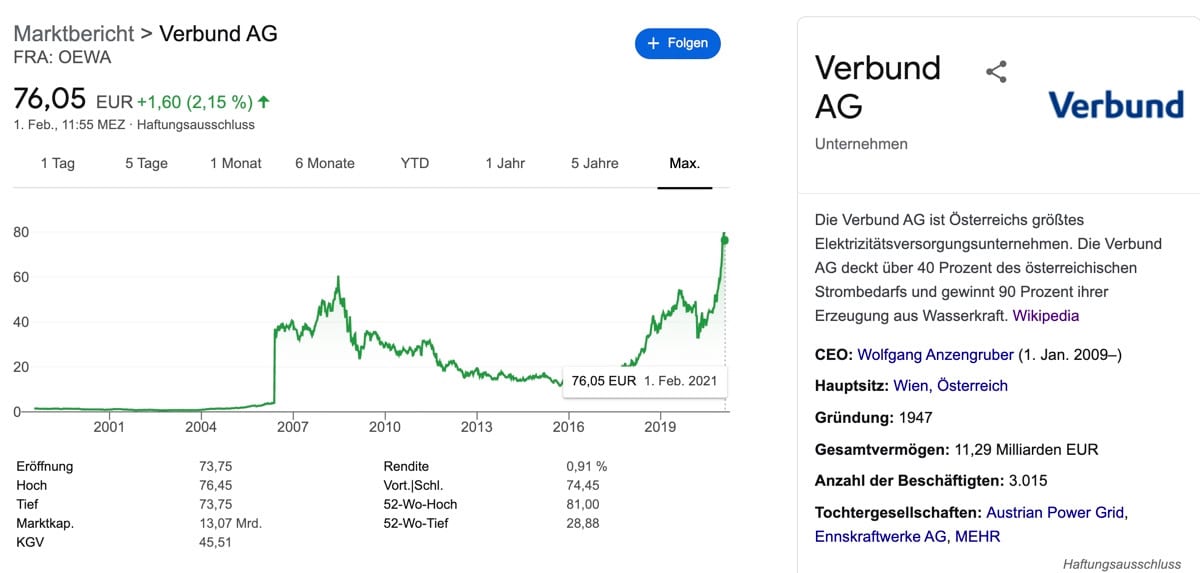Open the Austrian Power Grid subsidiary link
This screenshot has height=573, width=1200.
point(1055,512)
